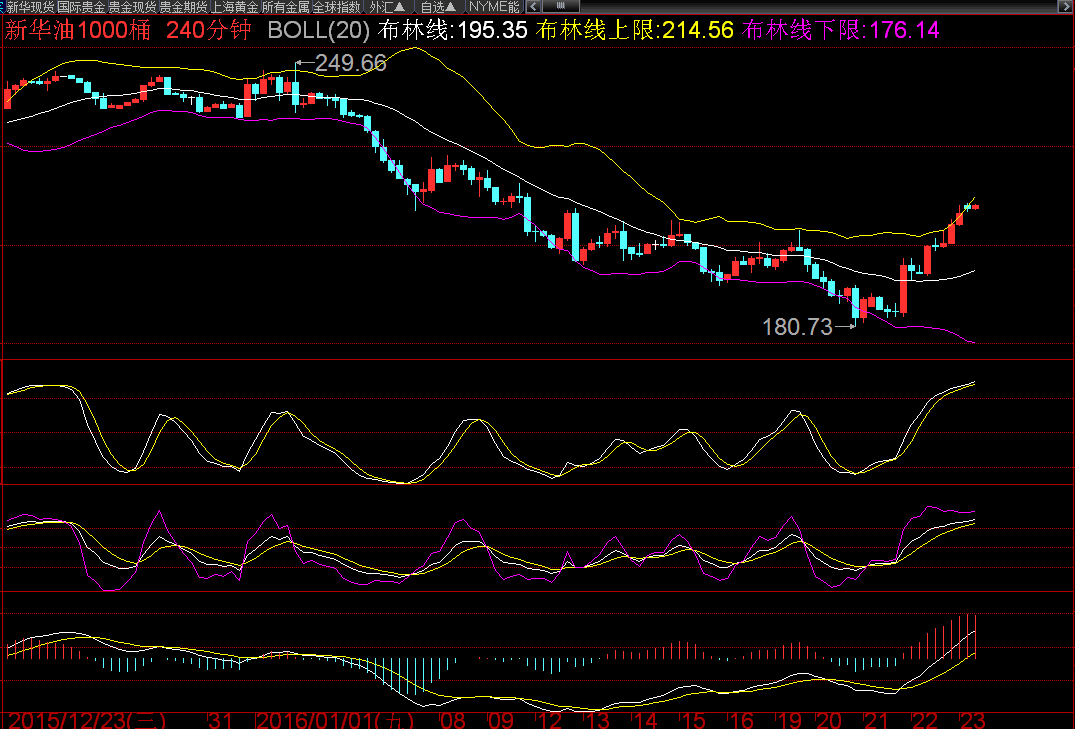
Task: Click the 249.66 high price marker
Action: 350,64
